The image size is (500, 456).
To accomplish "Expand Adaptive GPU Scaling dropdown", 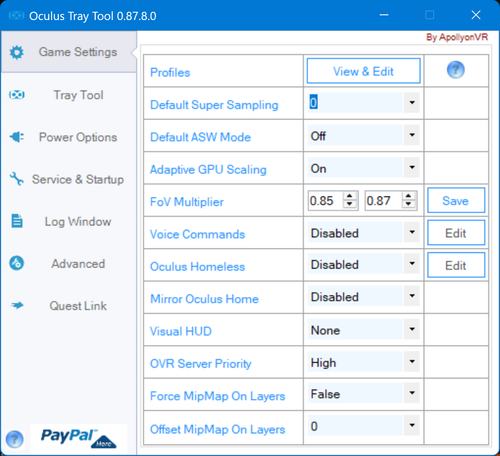I will click(412, 167).
